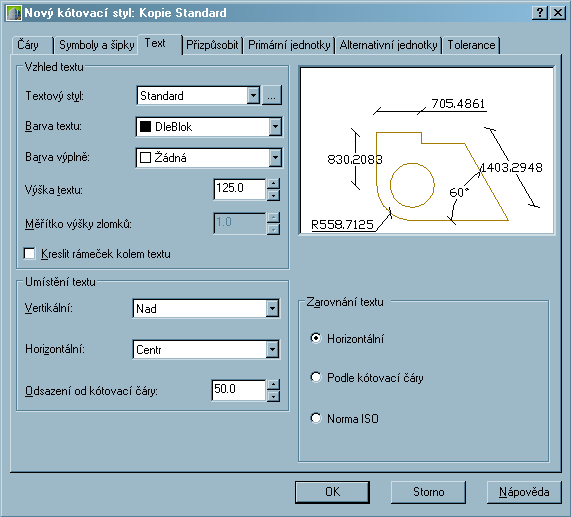Select Norma ISO alignment option
This screenshot has width=571, height=517.
tap(316, 418)
